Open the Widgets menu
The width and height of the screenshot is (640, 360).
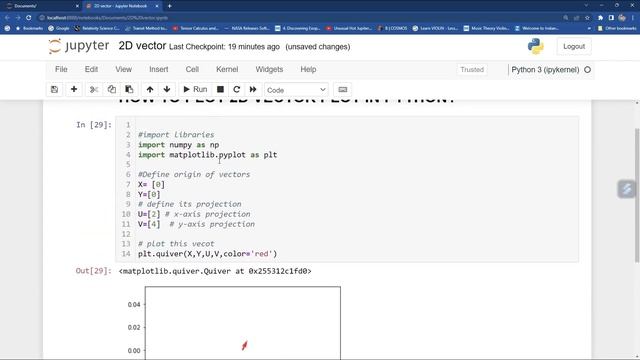click(x=269, y=69)
